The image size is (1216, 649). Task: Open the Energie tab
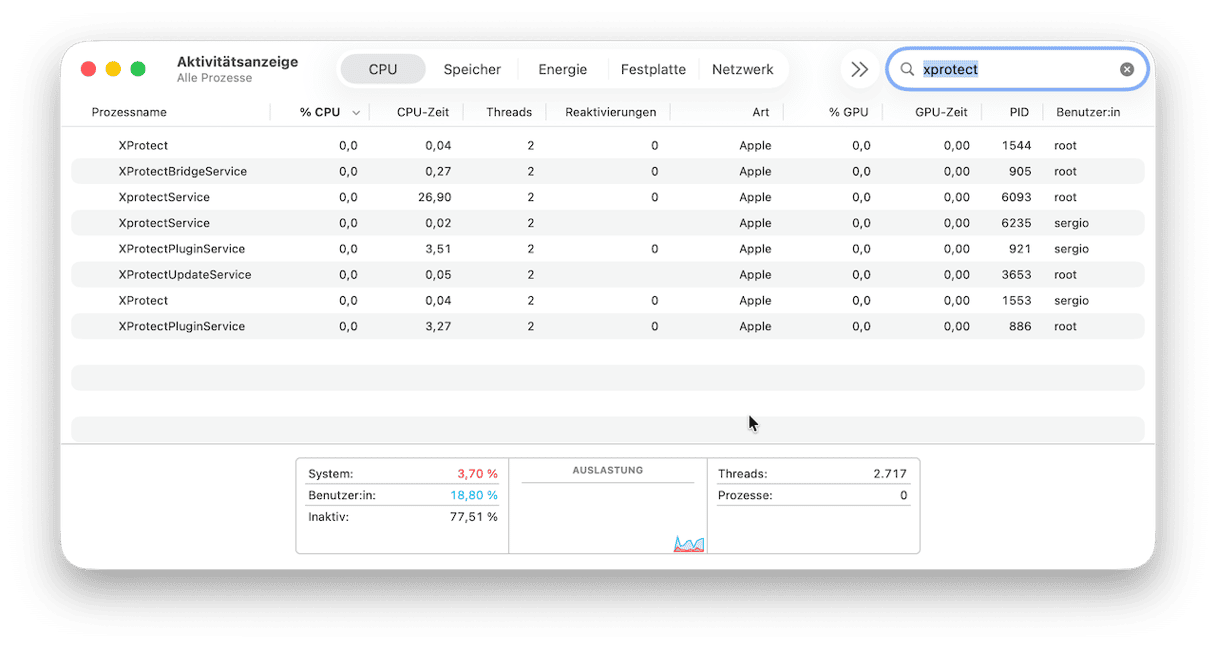562,70
